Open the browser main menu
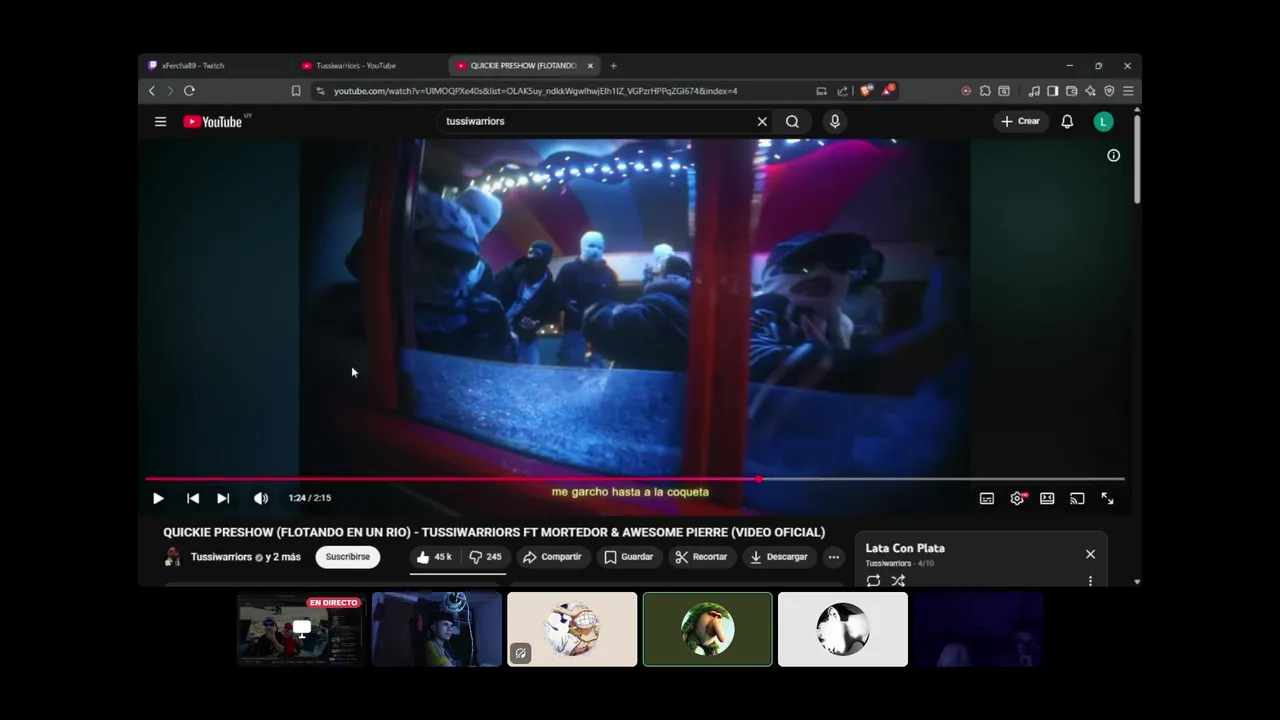 pyautogui.click(x=1128, y=91)
